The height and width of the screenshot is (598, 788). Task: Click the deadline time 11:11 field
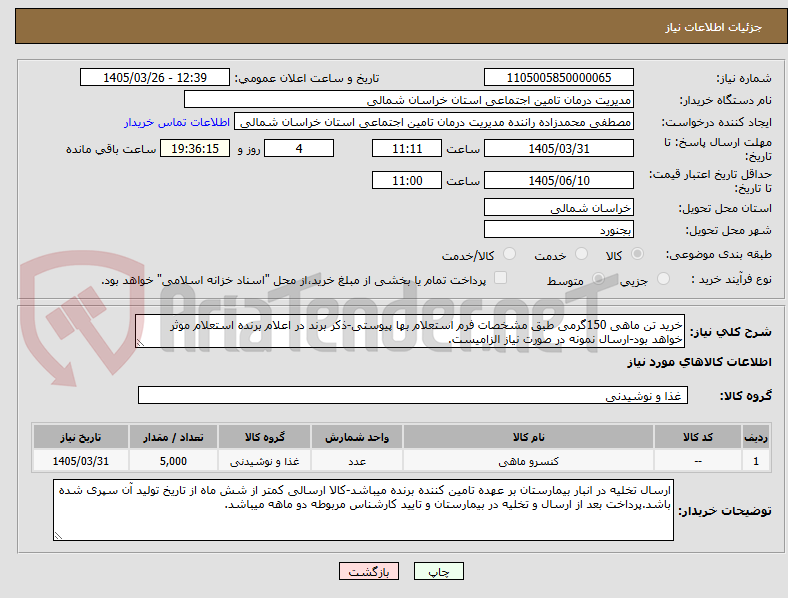pos(407,148)
